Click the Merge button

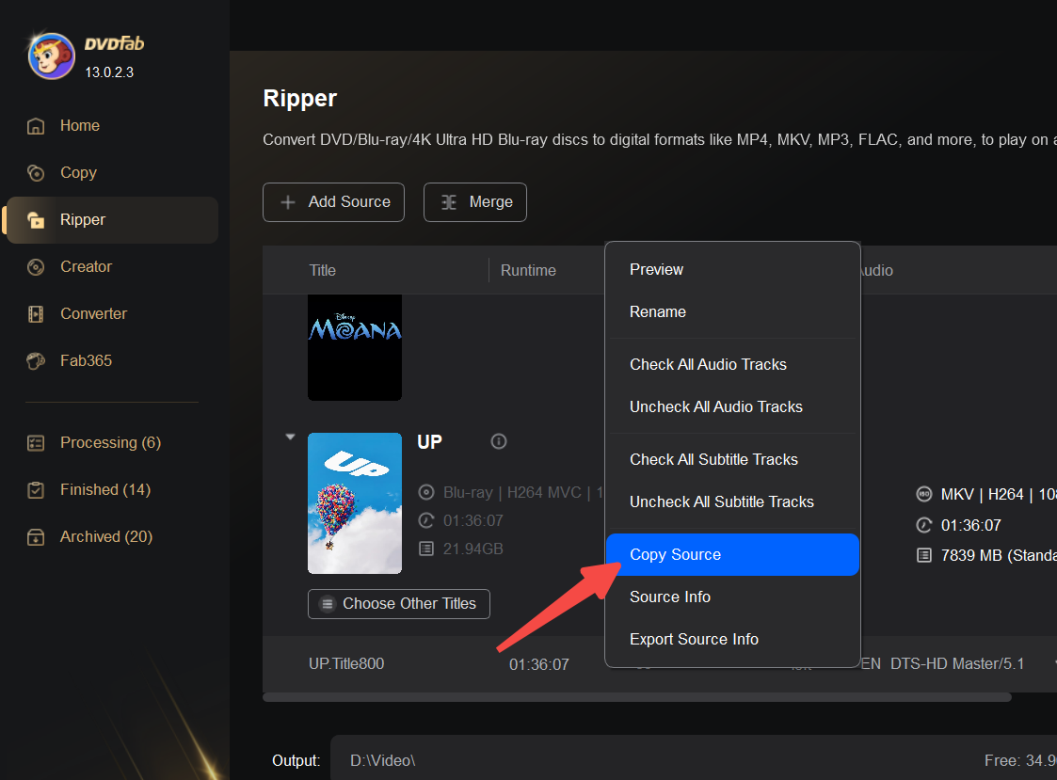[475, 202]
